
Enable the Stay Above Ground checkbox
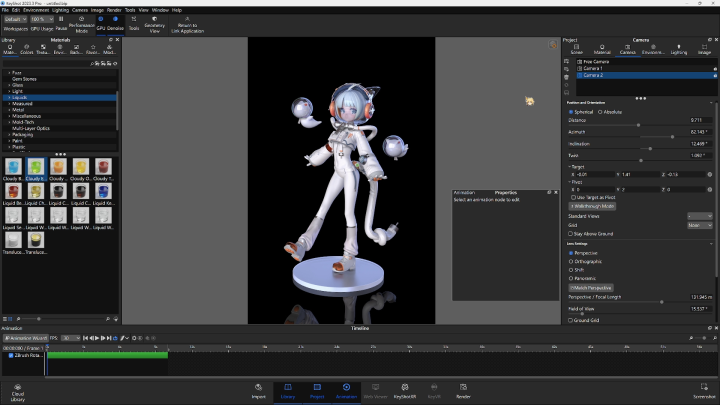click(571, 234)
